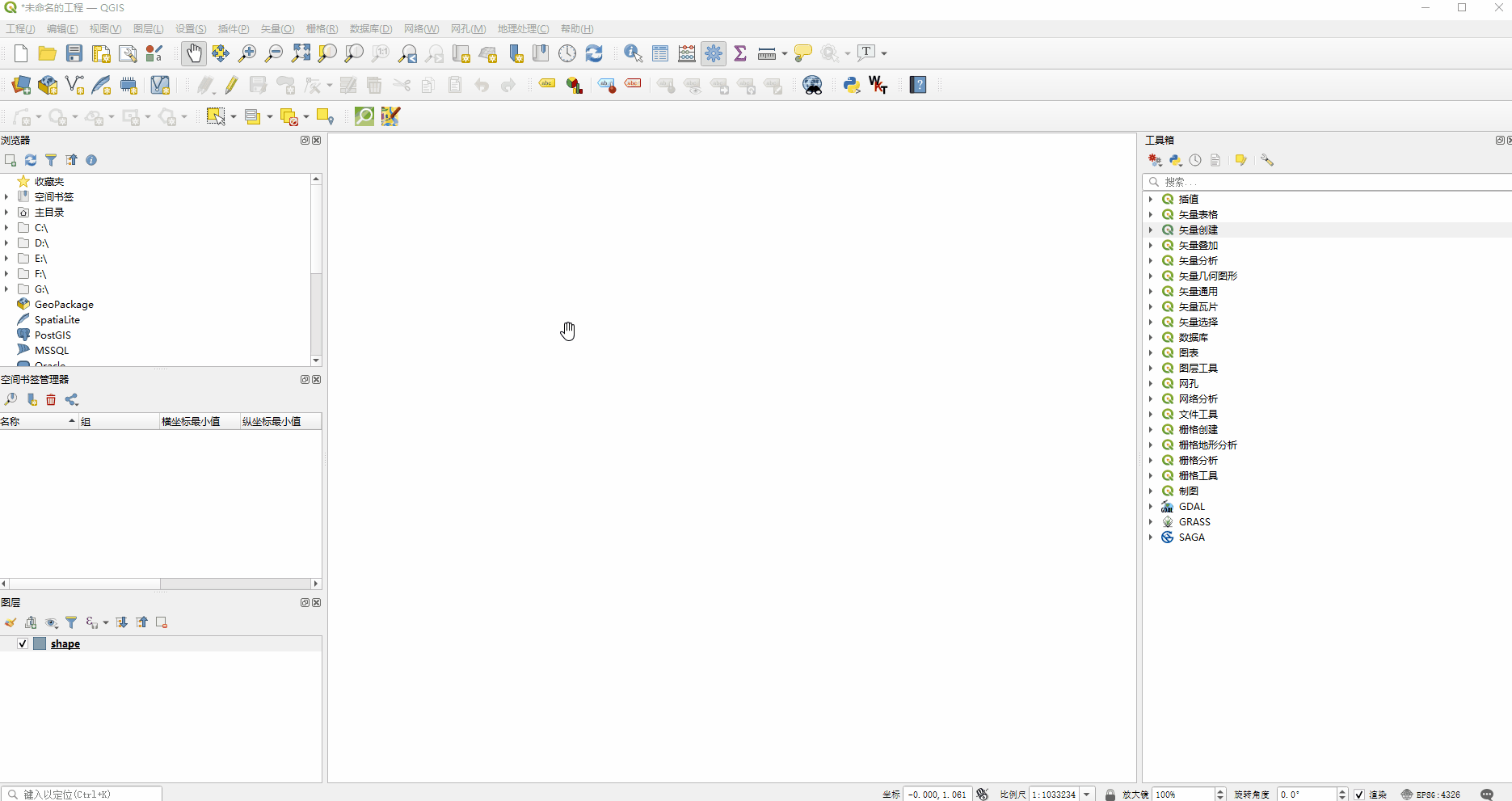Open the temporal controller clock

click(567, 53)
